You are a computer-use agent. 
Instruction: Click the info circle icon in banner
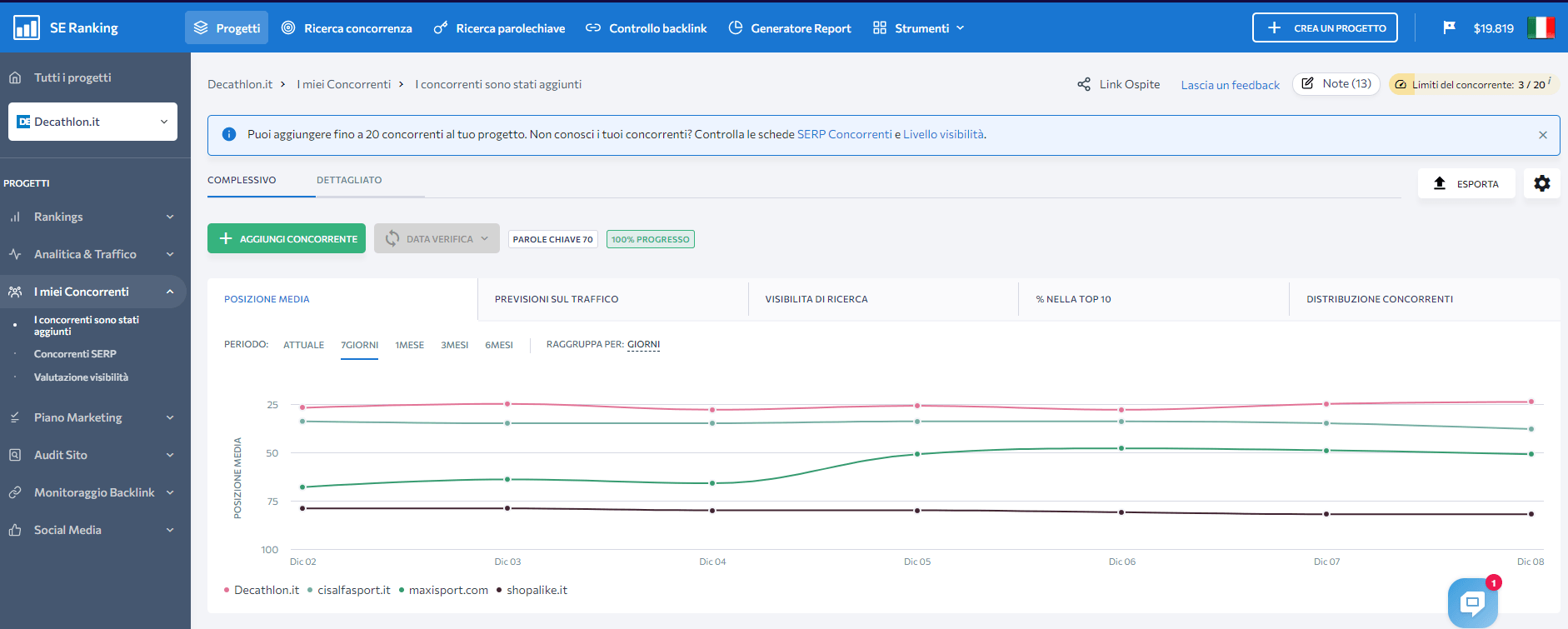pos(229,134)
